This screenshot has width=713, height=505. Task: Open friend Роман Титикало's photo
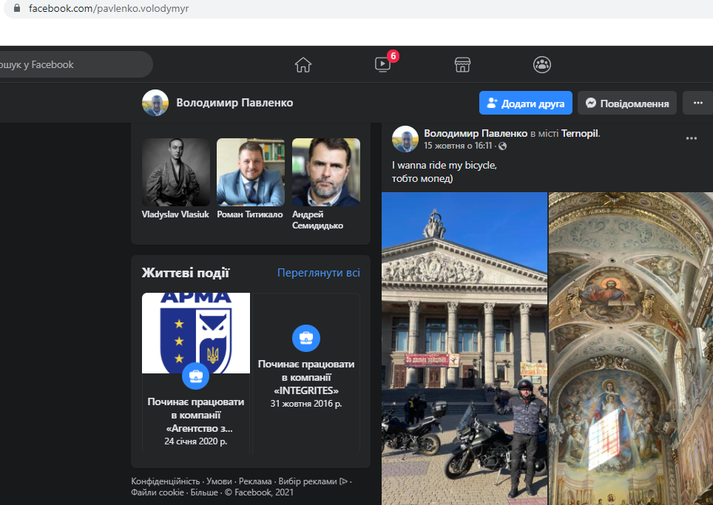click(x=250, y=172)
